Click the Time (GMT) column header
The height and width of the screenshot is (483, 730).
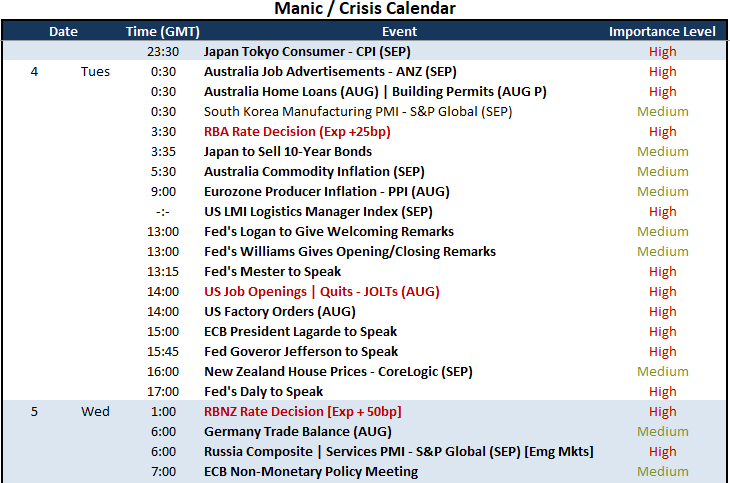click(162, 31)
